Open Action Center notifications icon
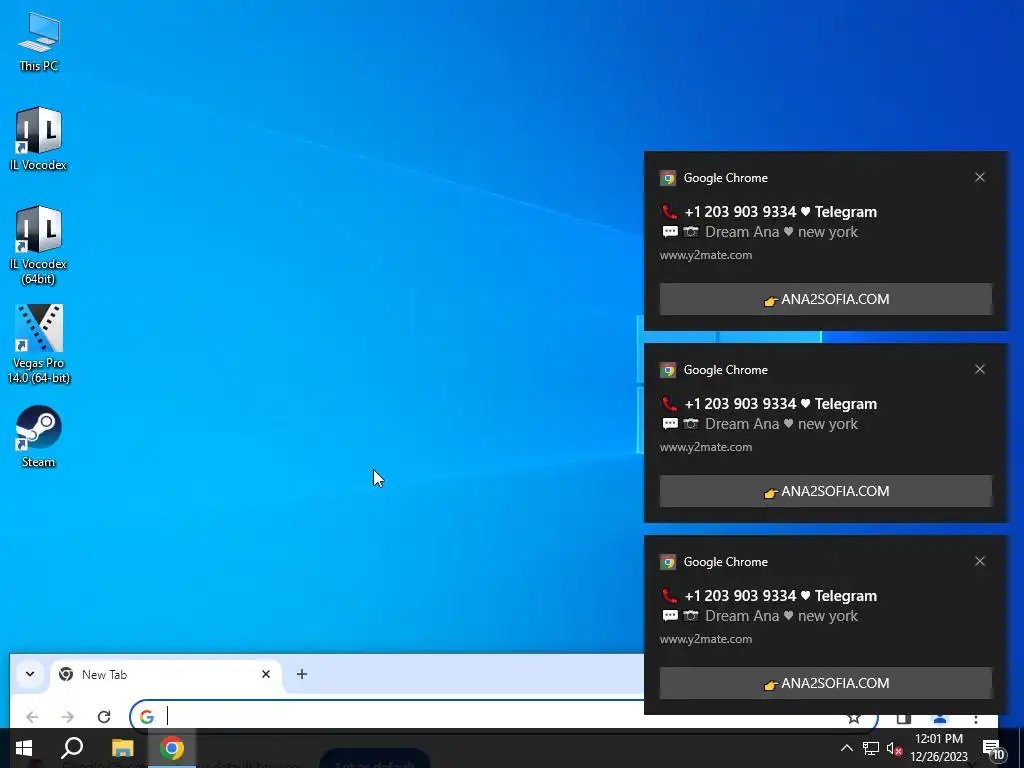Screen dimensions: 1024x768 tap(993, 749)
